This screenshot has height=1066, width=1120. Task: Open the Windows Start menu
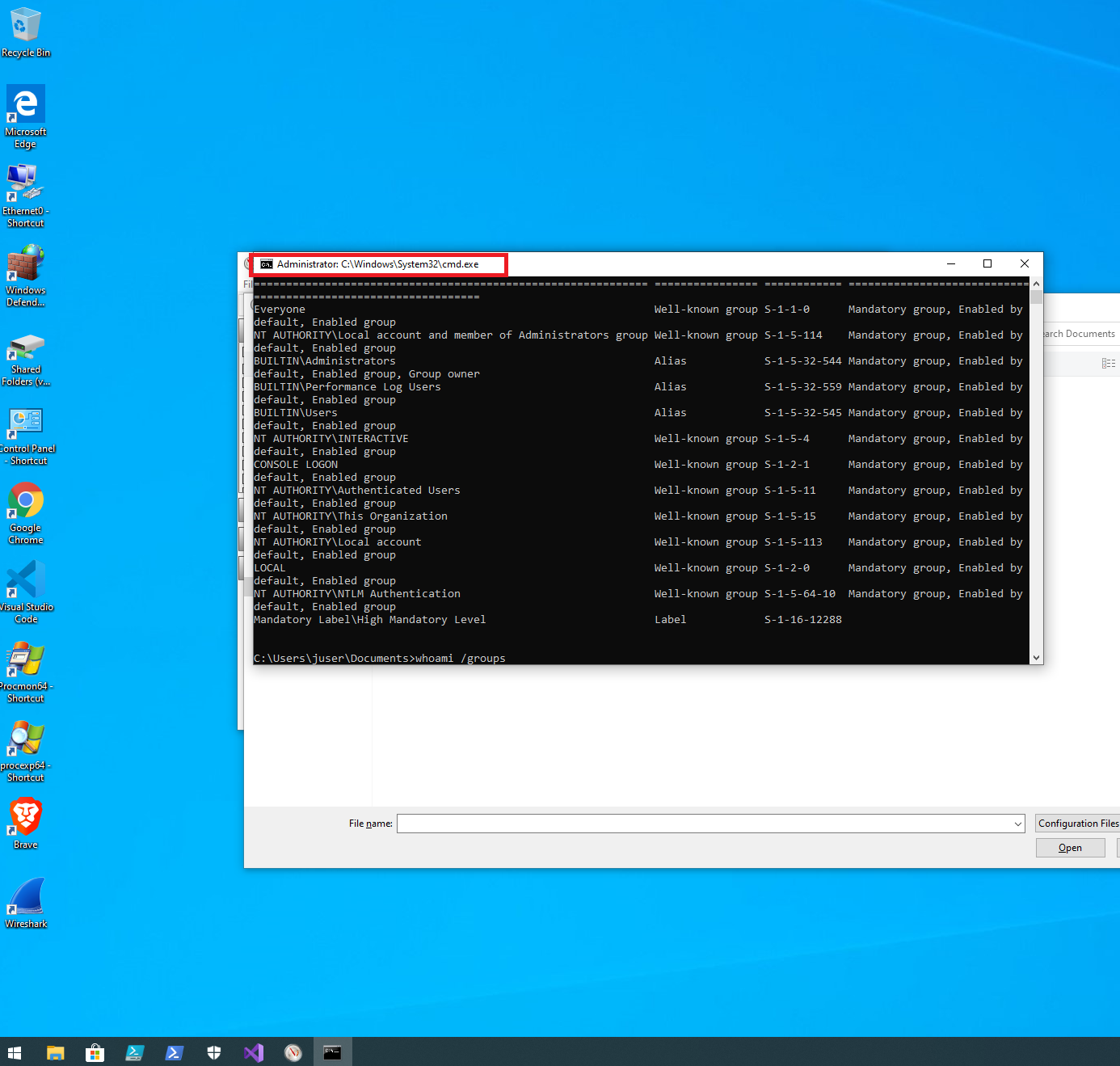coord(15,1052)
